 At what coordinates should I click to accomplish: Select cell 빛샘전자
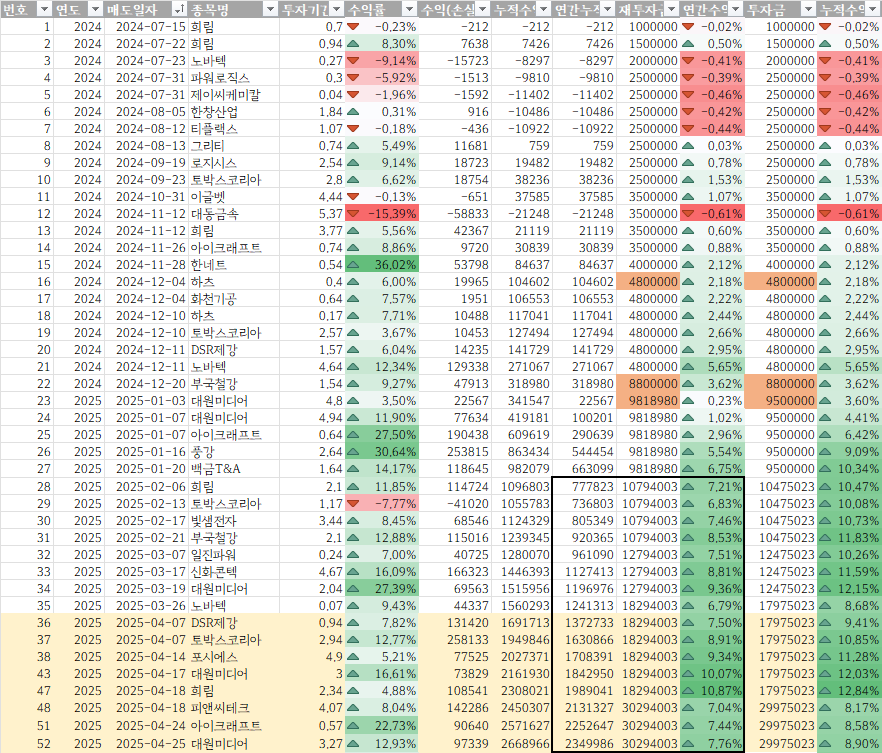click(x=233, y=521)
